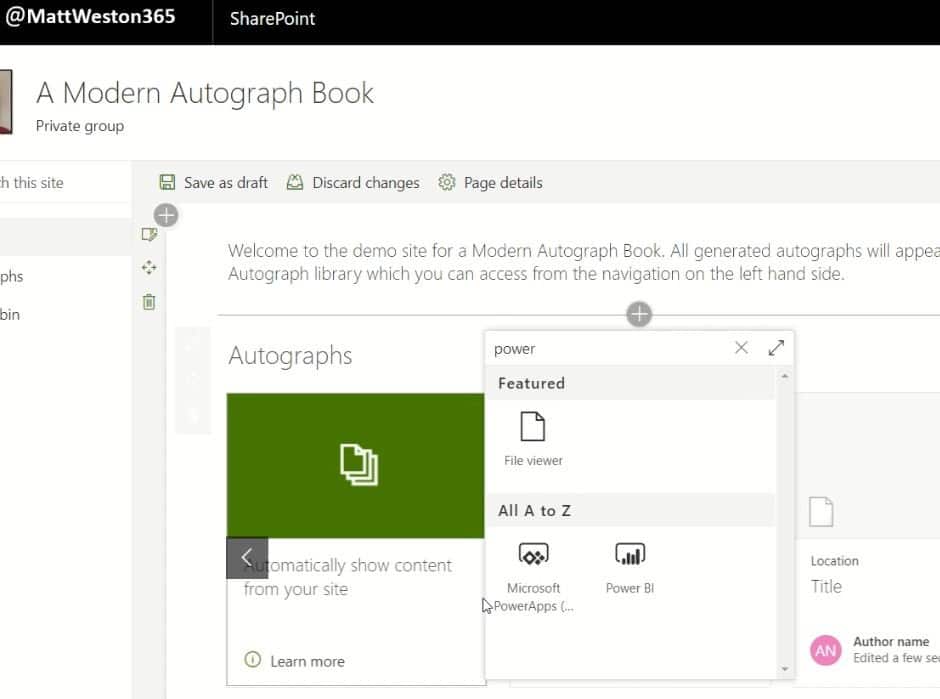
Task: Discard changes to the page
Action: pyautogui.click(x=353, y=182)
